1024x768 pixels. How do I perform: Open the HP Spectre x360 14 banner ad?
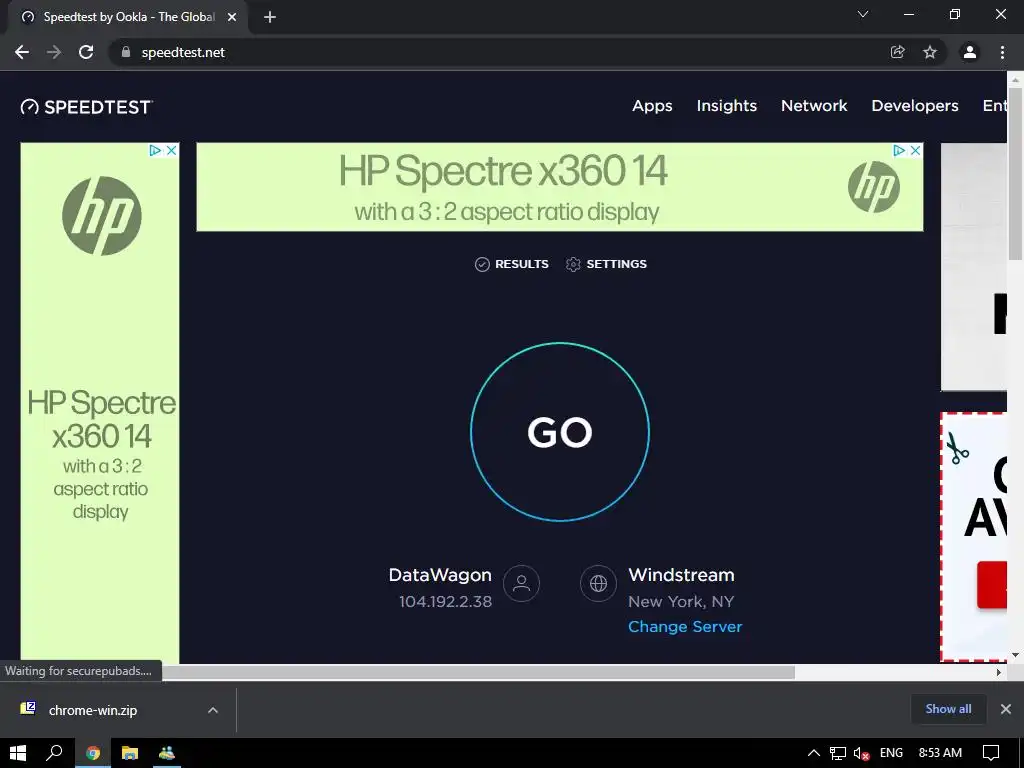[x=560, y=187]
